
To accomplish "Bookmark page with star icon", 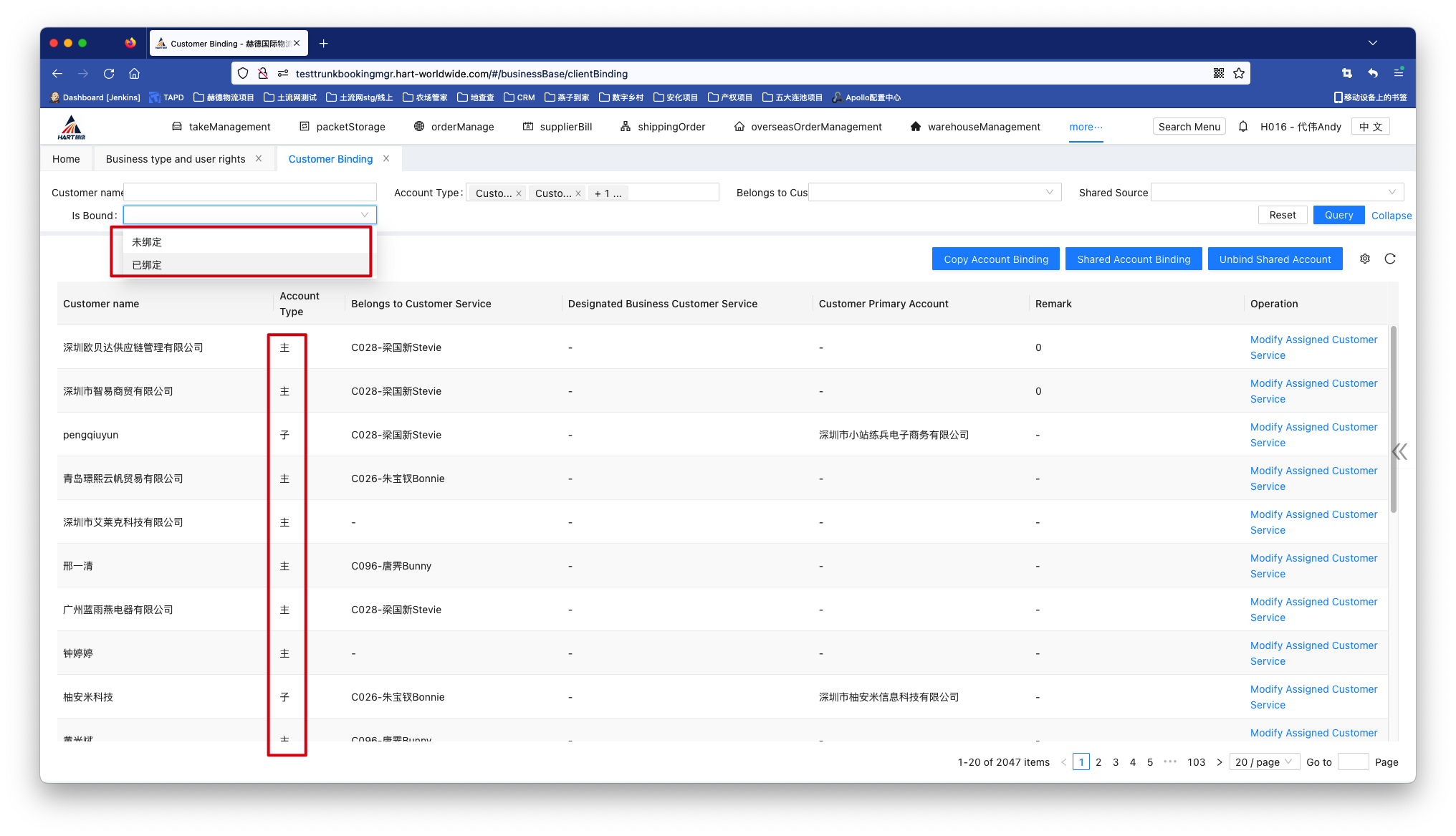I will click(x=1239, y=74).
